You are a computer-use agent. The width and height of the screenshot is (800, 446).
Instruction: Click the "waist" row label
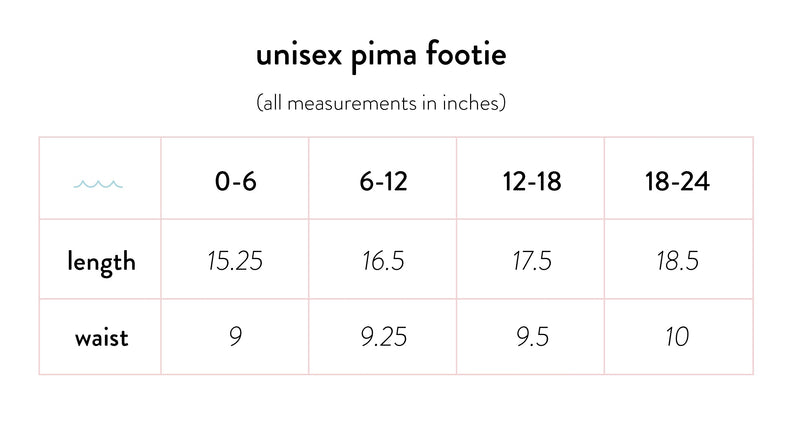pos(101,337)
